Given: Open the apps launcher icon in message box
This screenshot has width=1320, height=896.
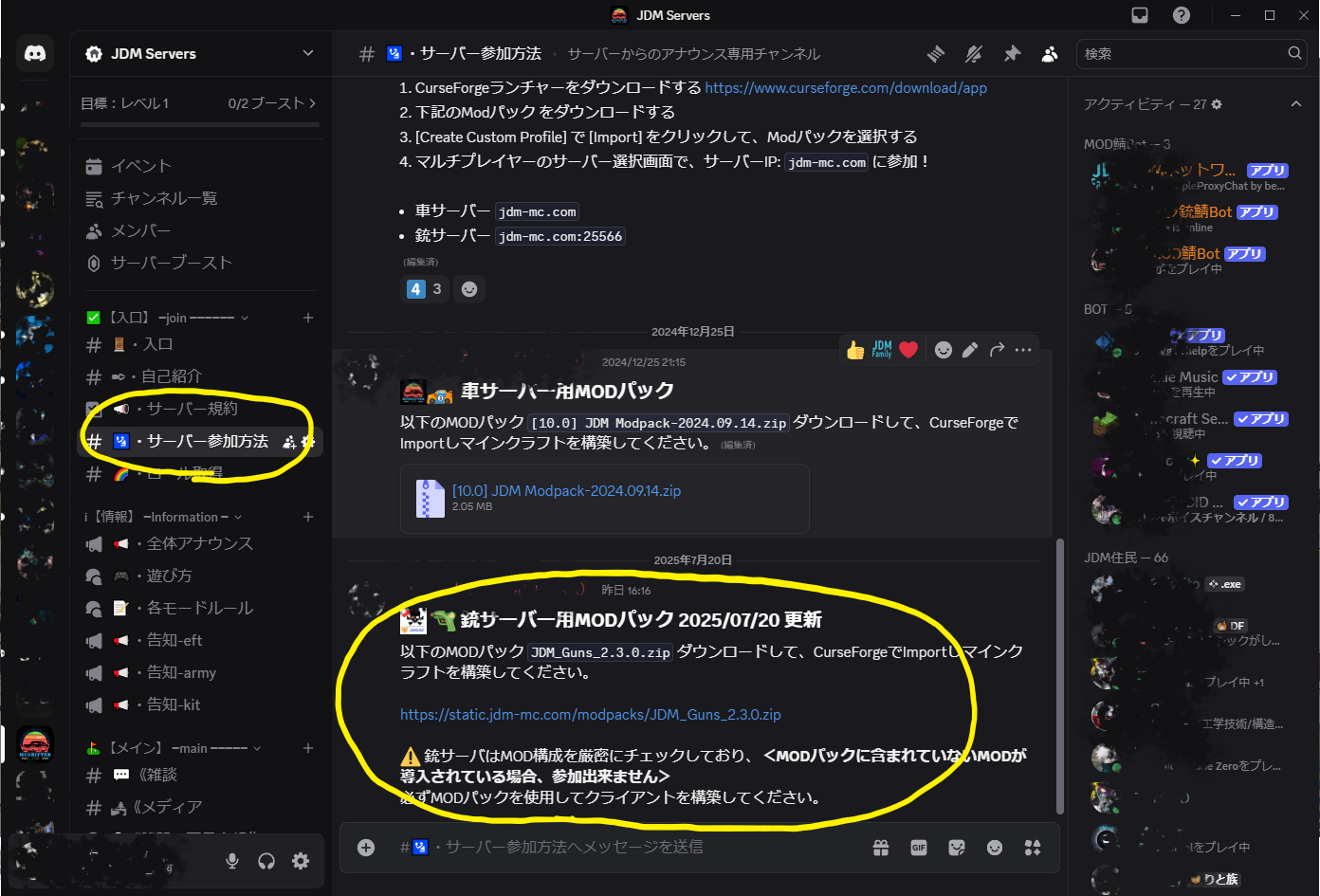Looking at the screenshot, I should pyautogui.click(x=1033, y=848).
